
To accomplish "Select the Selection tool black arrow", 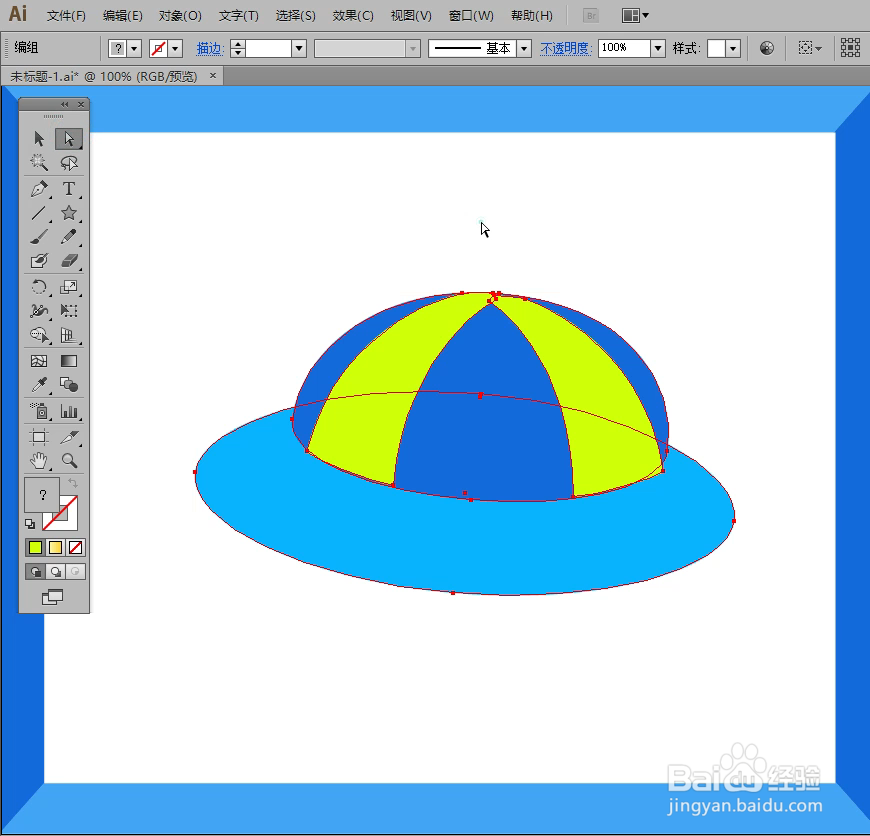I will click(39, 138).
